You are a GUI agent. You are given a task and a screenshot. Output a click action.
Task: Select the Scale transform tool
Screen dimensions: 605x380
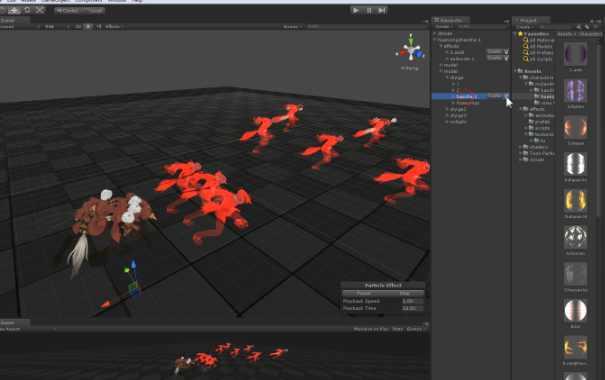[x=40, y=10]
